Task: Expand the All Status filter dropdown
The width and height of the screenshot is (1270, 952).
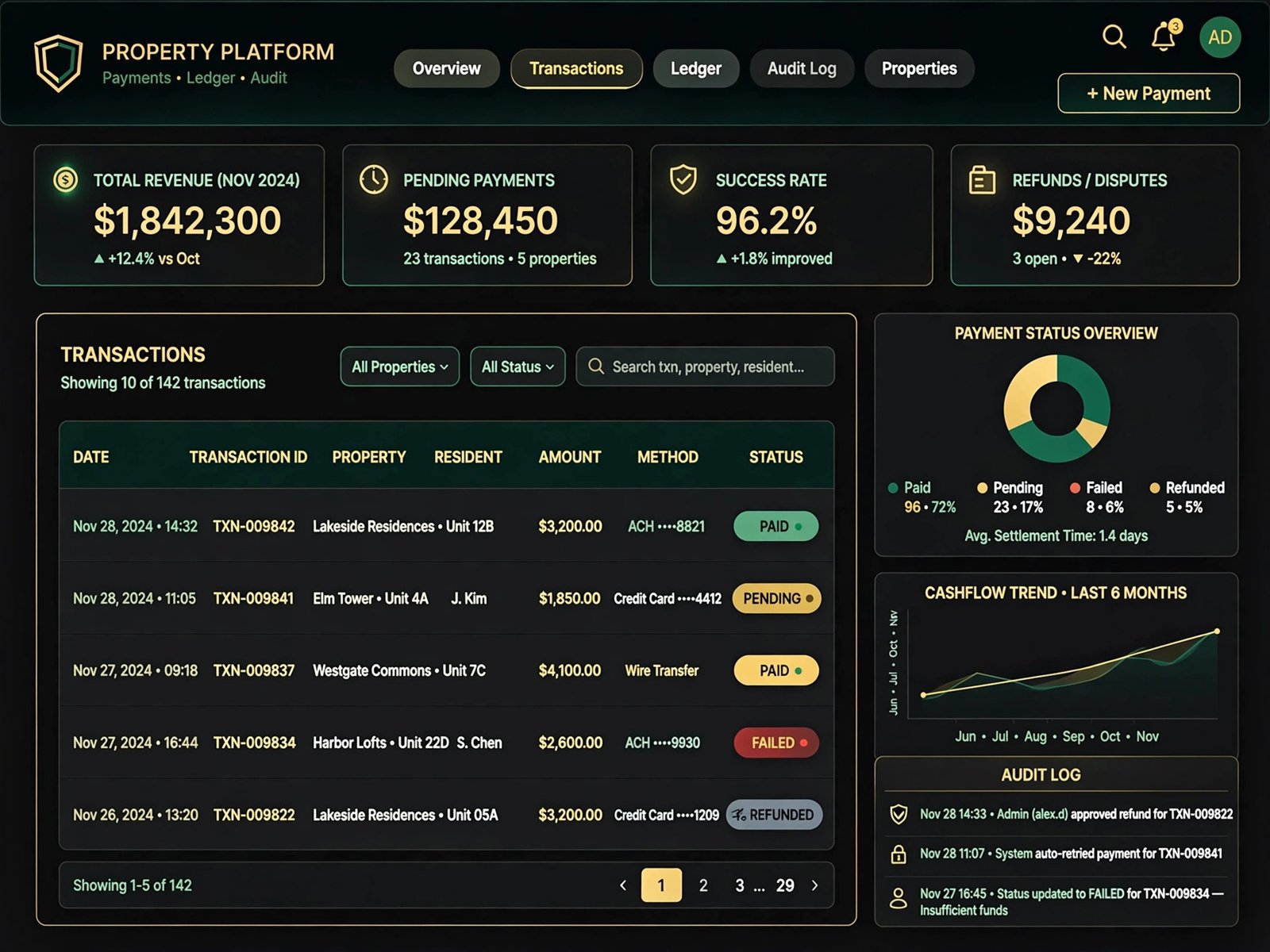Action: tap(518, 367)
